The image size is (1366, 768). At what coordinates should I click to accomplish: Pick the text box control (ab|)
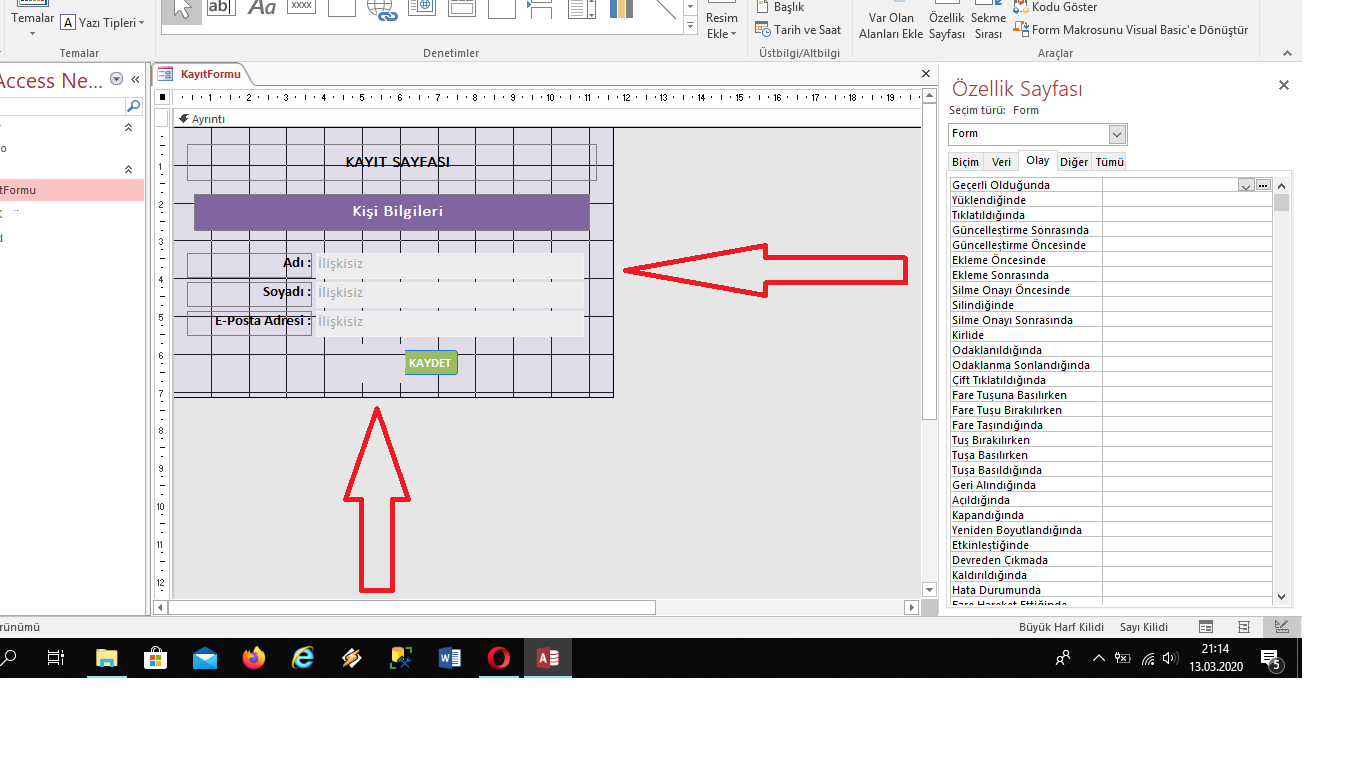[221, 8]
